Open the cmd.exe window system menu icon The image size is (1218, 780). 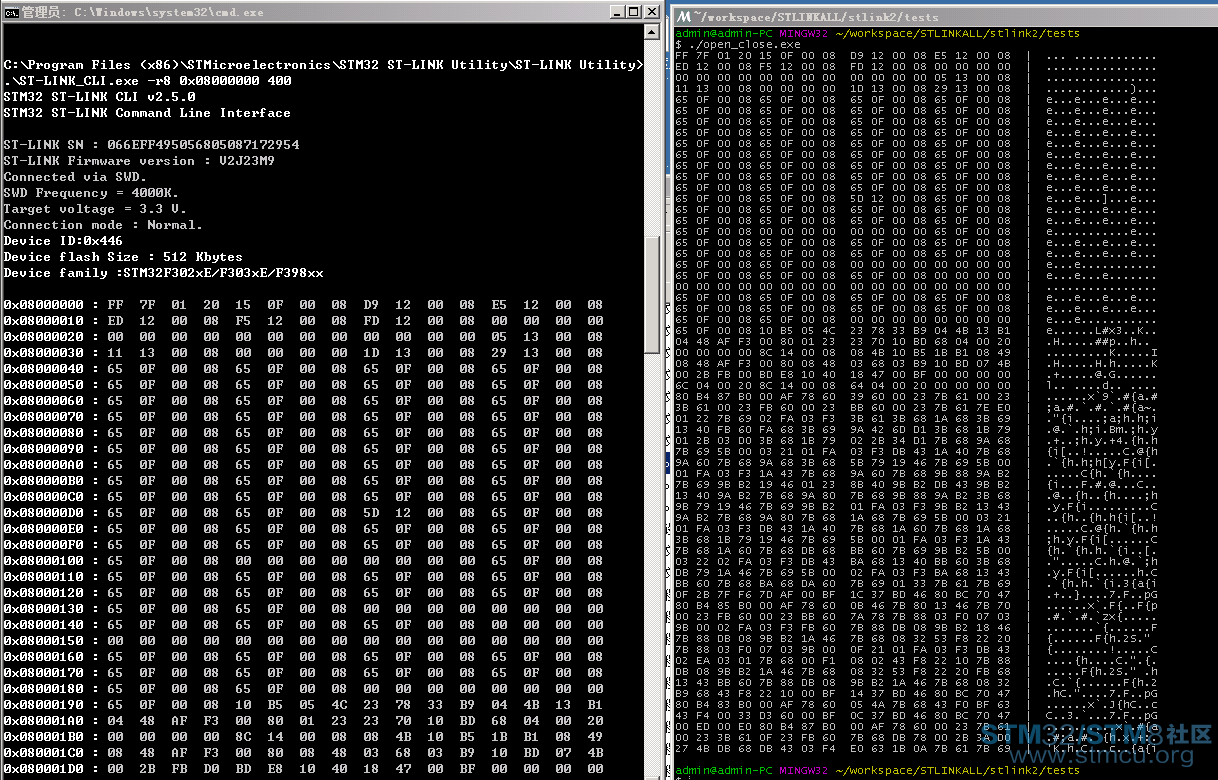pyautogui.click(x=10, y=12)
